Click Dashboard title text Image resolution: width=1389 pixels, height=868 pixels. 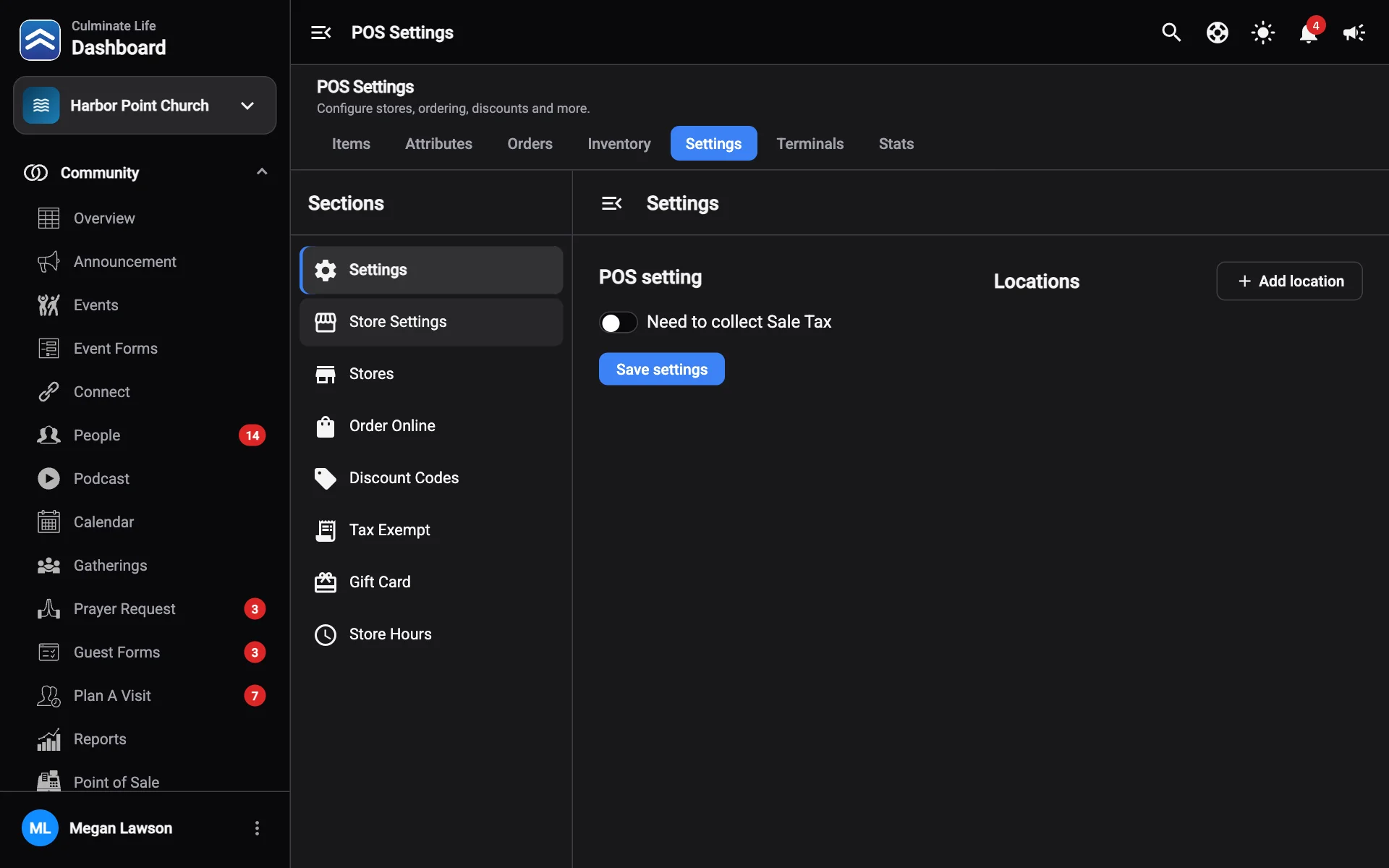coord(119,48)
